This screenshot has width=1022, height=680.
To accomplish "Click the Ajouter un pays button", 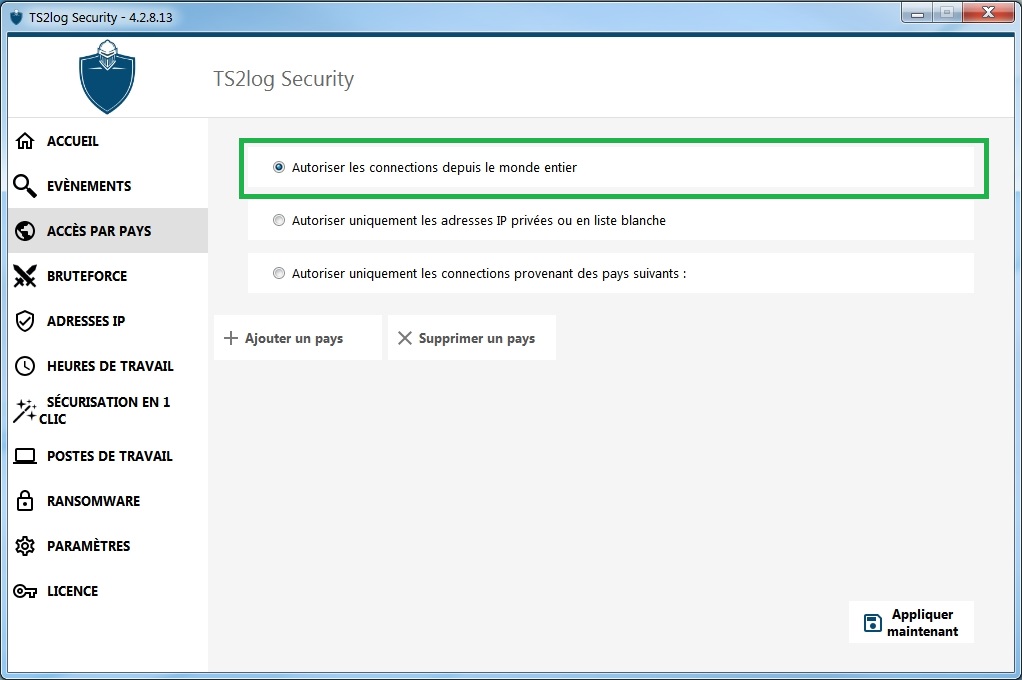I will [298, 338].
